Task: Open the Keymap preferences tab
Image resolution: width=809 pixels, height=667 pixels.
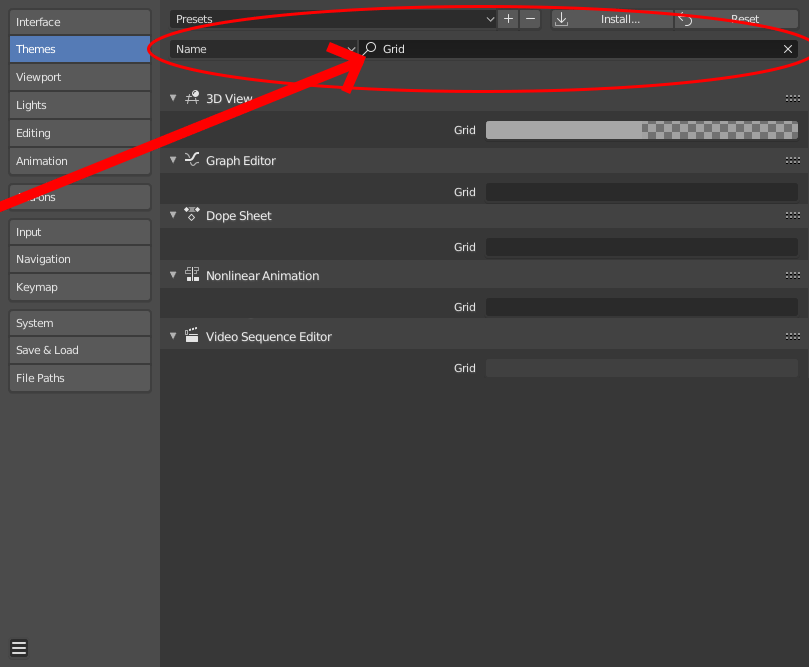Action: 80,287
